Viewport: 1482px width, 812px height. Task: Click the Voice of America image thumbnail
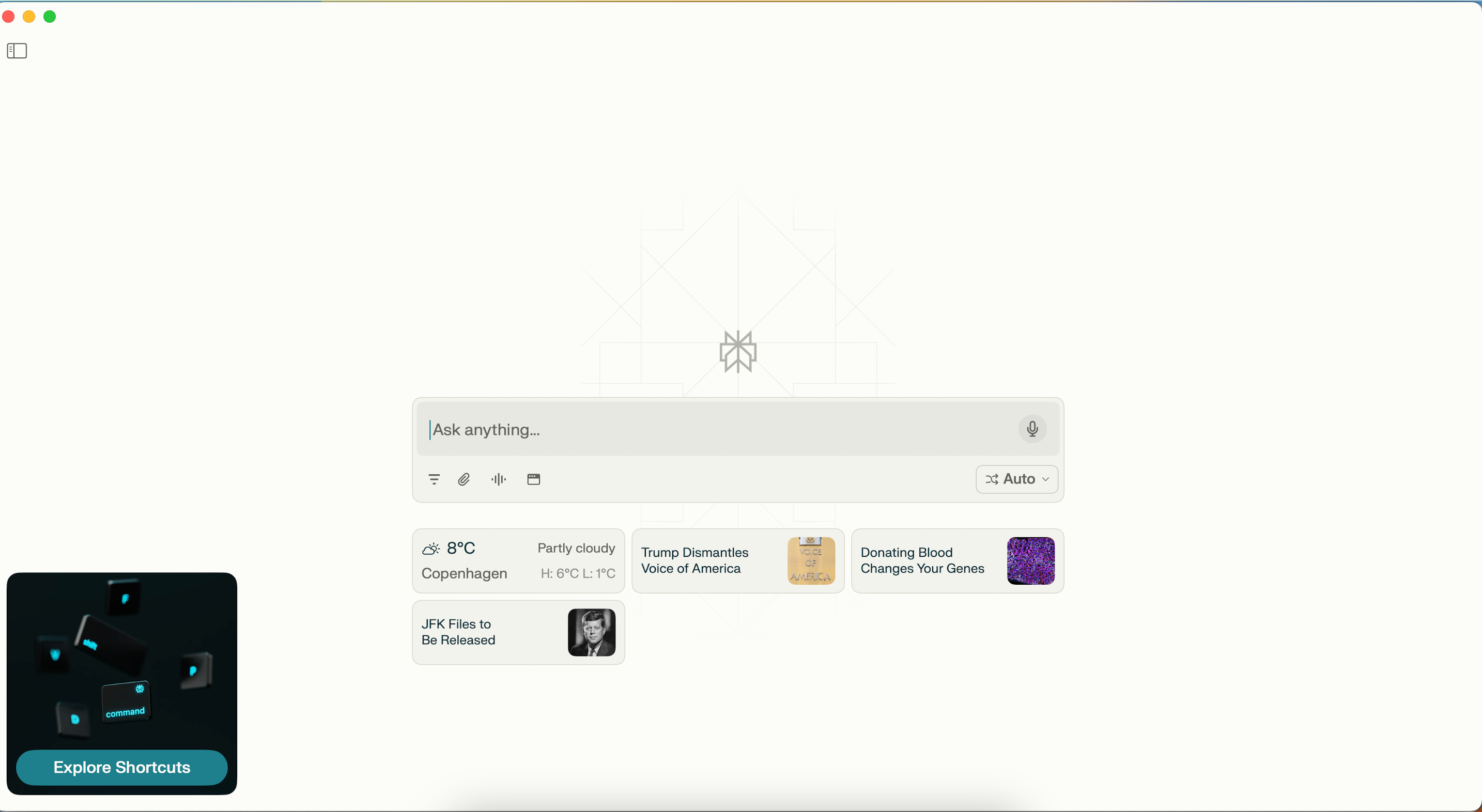pyautogui.click(x=811, y=560)
